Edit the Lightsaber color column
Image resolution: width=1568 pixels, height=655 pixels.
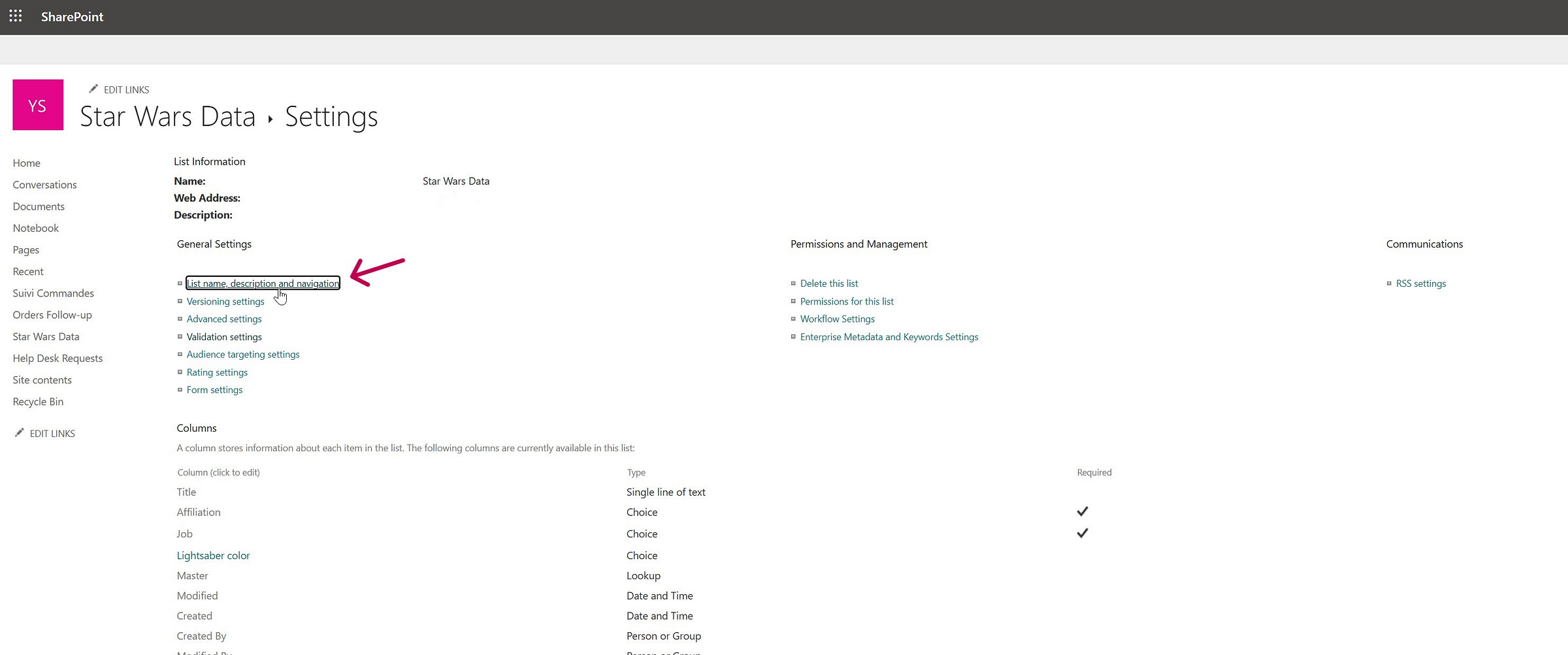pyautogui.click(x=213, y=555)
